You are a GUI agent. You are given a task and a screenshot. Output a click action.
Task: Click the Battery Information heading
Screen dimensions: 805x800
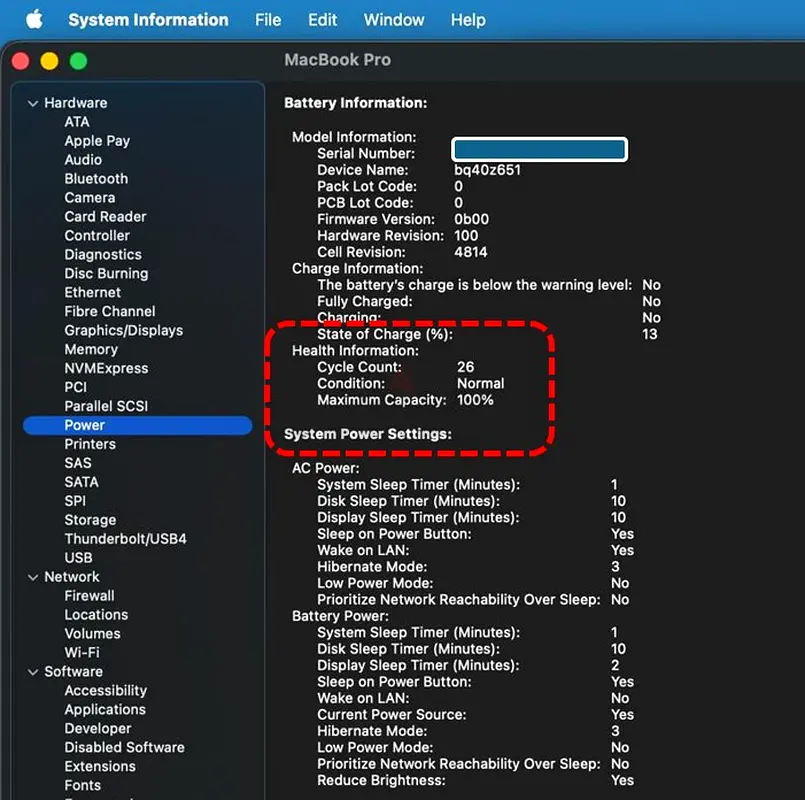coord(355,103)
